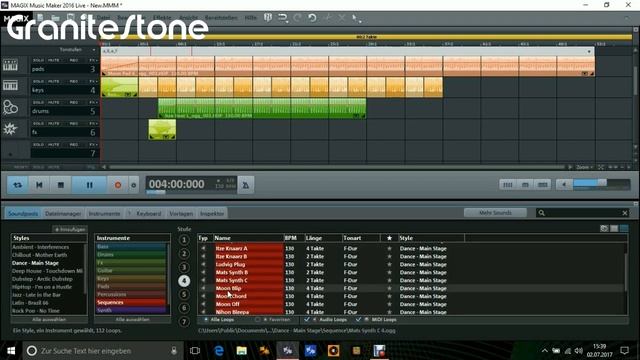Image resolution: width=640 pixels, height=360 pixels.
Task: Toggle REC on the fx track
Action: point(74,123)
